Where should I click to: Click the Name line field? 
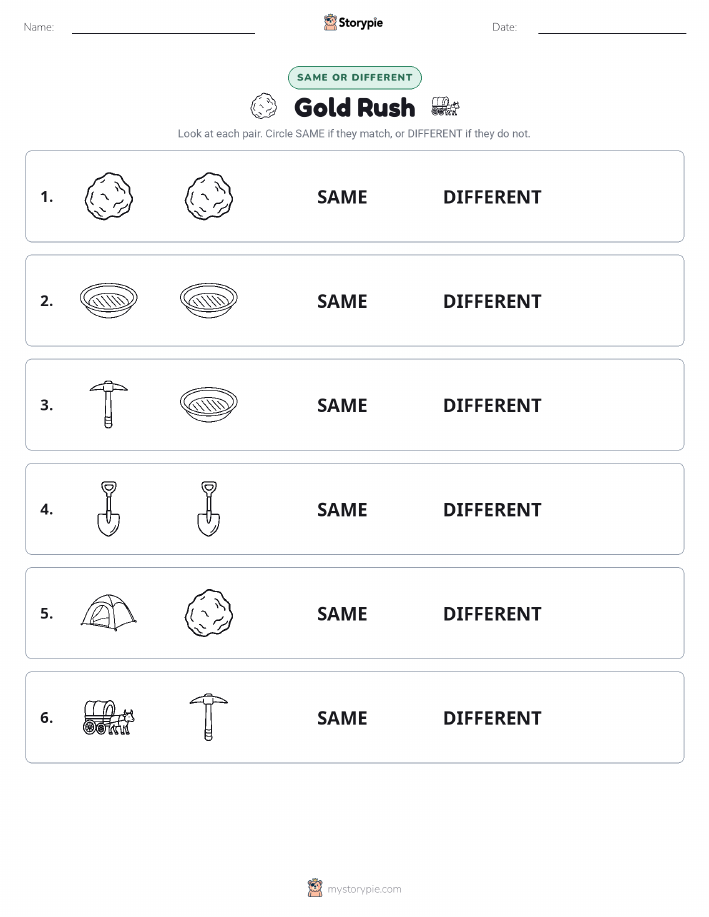click(163, 27)
